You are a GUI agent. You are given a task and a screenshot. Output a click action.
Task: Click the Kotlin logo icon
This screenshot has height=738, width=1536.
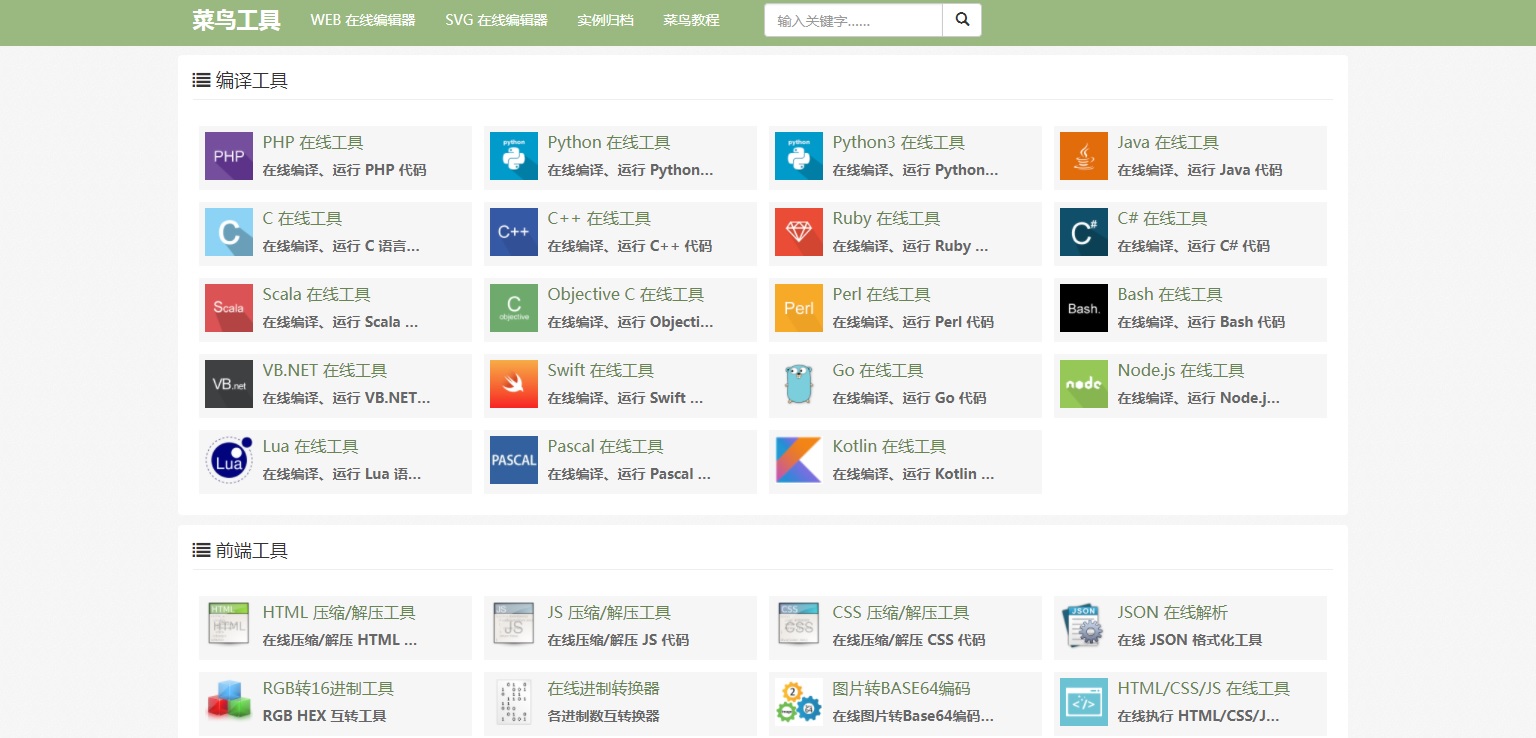[798, 460]
